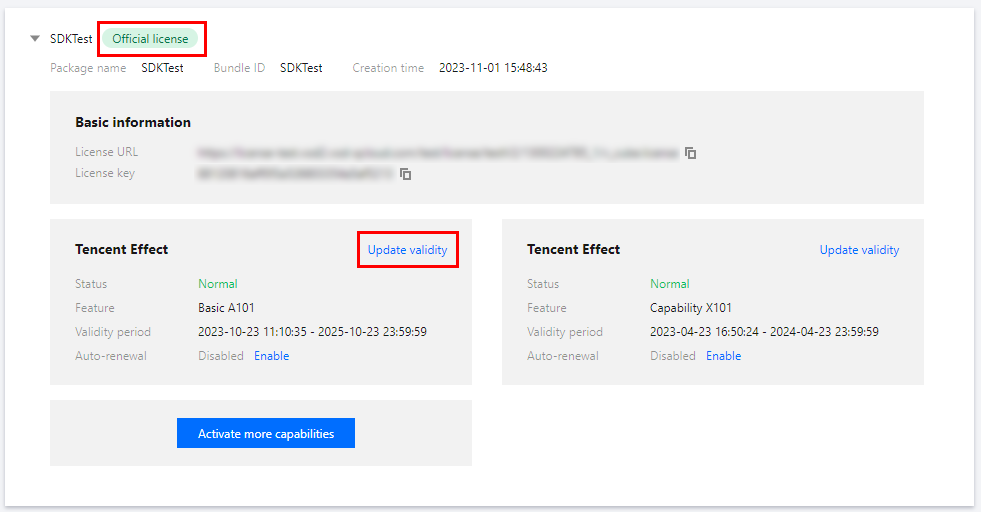Select the Package name value SDKTest
981x512 pixels.
[x=162, y=68]
